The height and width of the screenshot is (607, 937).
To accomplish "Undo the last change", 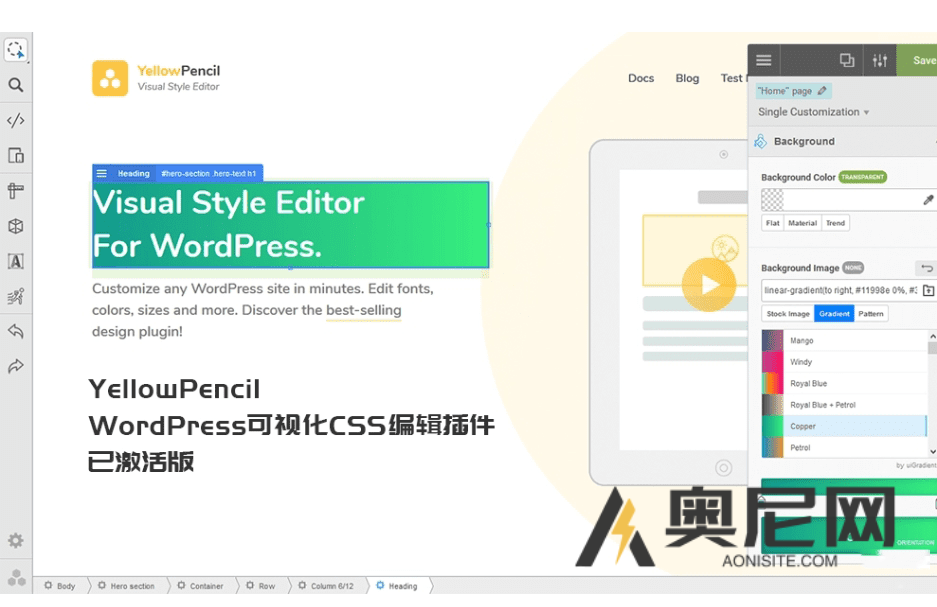I will coord(16,331).
